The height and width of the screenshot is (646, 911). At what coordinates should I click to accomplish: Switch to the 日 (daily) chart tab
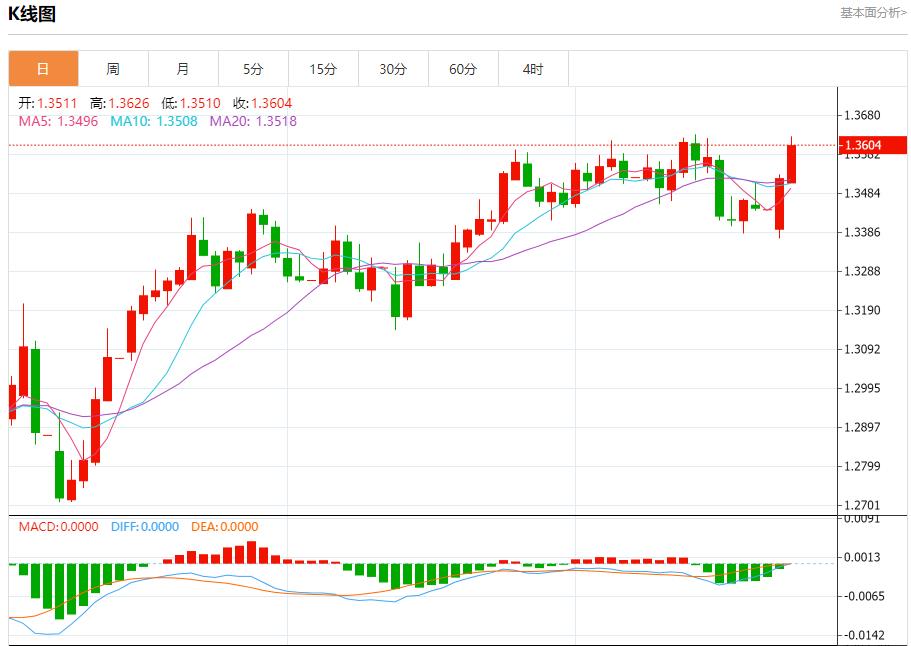tap(43, 69)
